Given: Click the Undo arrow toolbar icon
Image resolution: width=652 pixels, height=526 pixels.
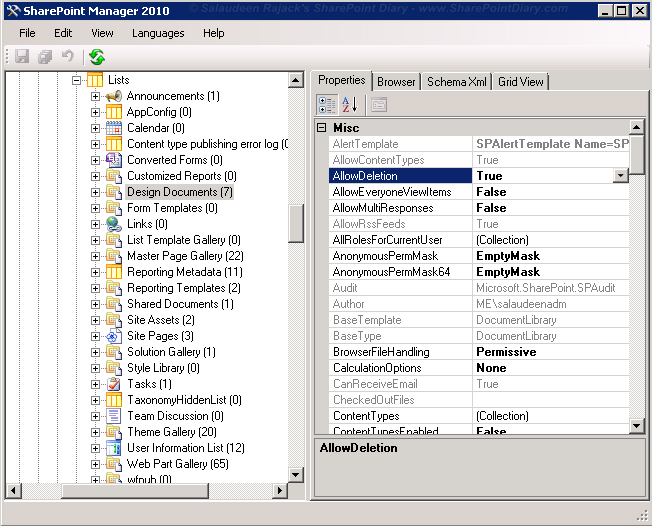Looking at the screenshot, I should pyautogui.click(x=67, y=56).
